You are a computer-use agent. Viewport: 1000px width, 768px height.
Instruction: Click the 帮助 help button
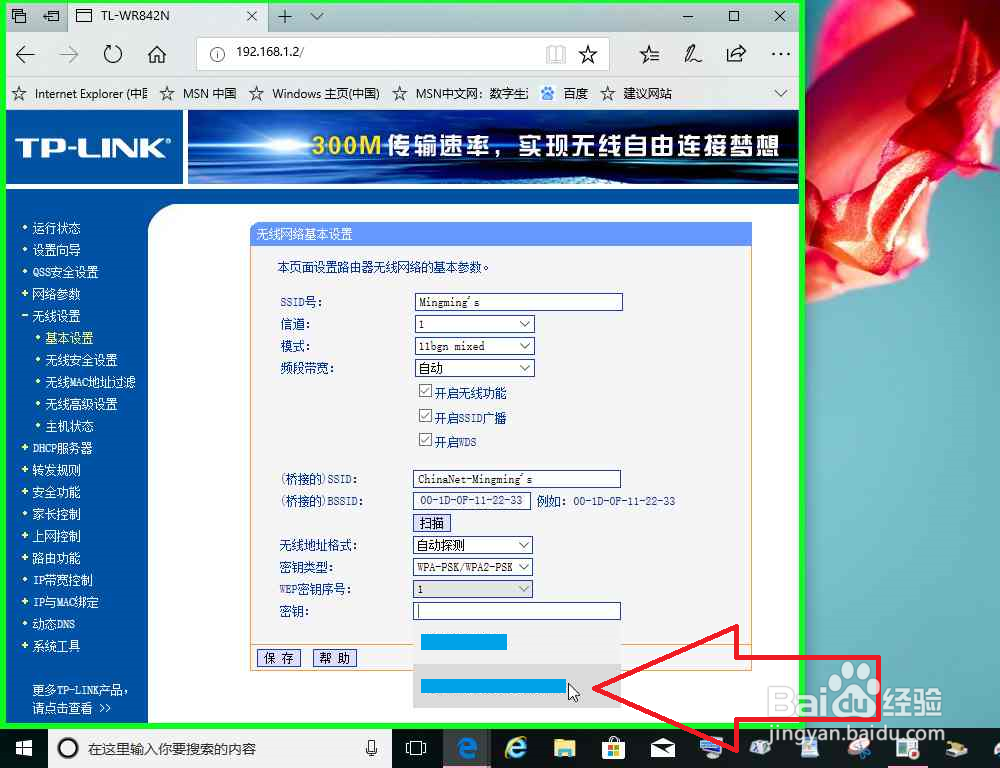tap(335, 658)
